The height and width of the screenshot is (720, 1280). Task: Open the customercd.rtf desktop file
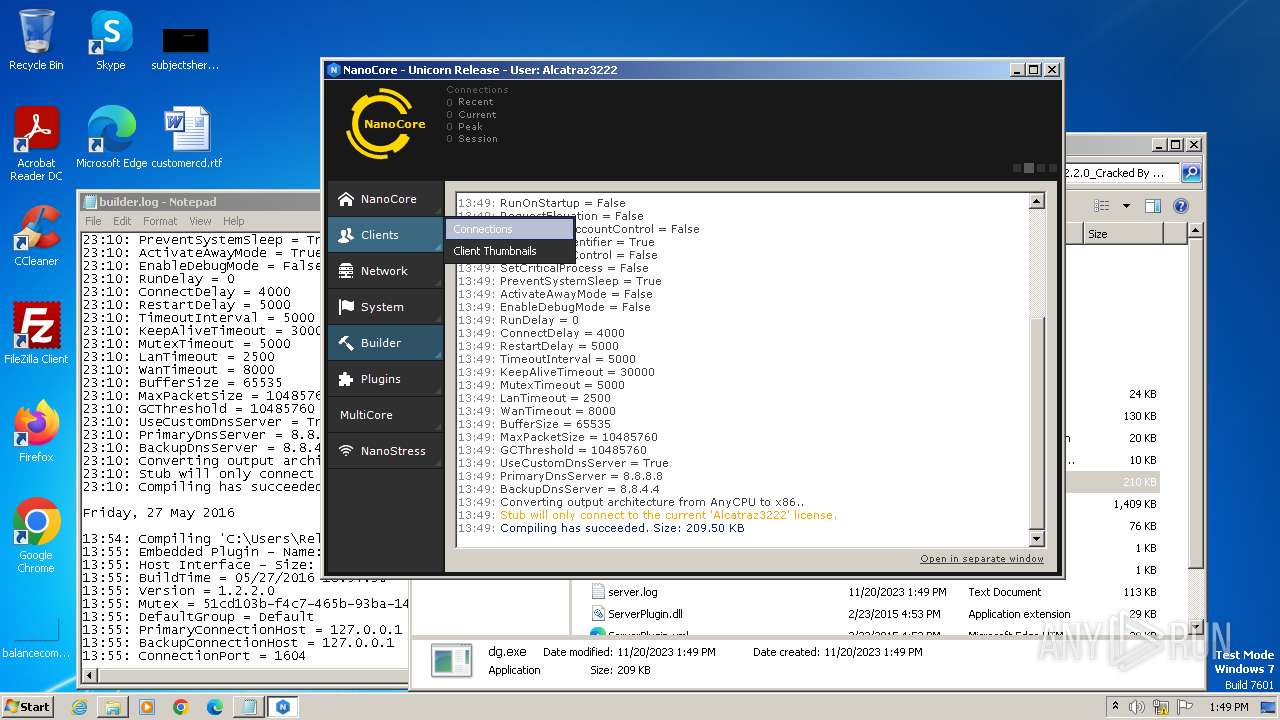(186, 138)
